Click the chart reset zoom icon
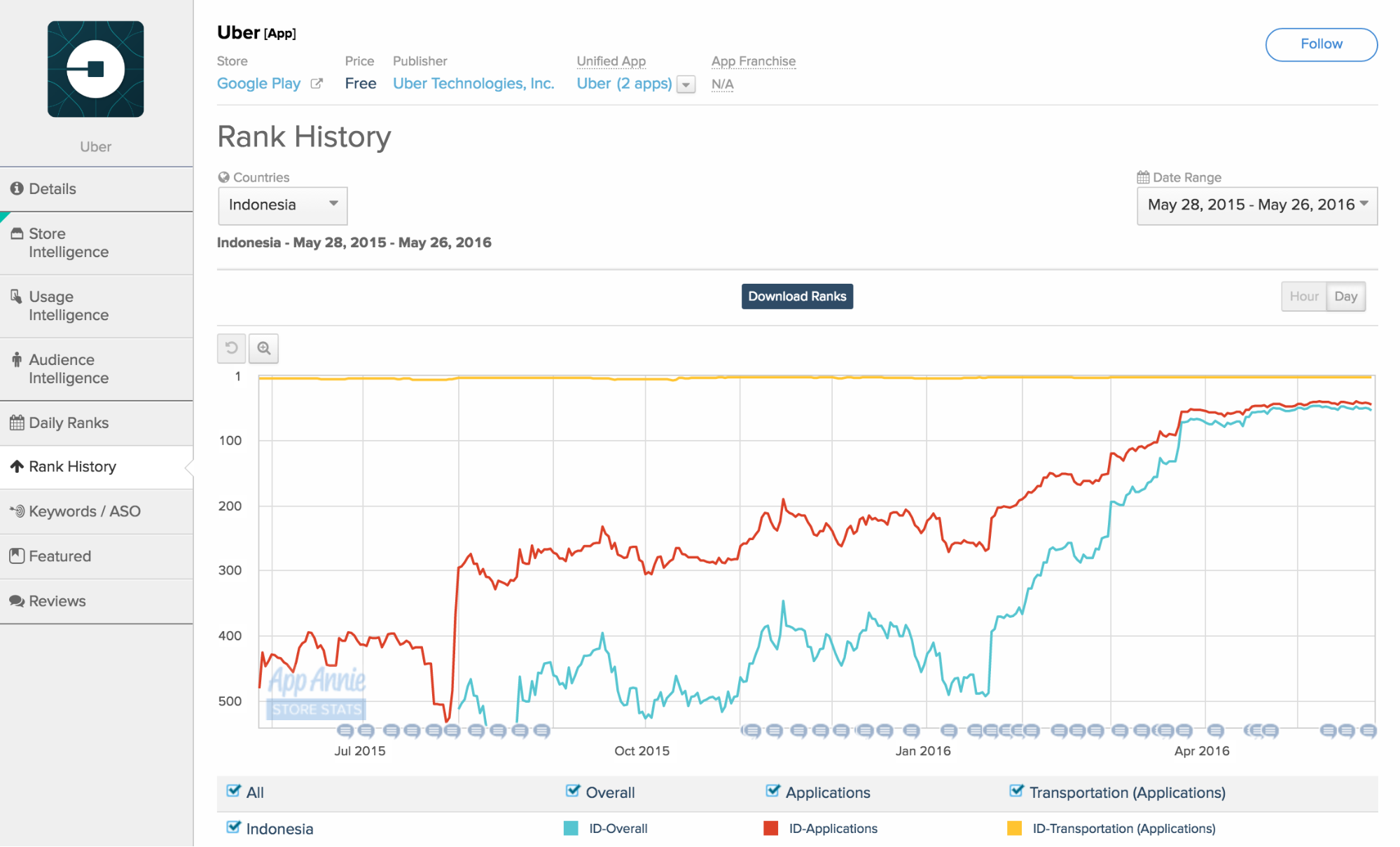This screenshot has width=1400, height=847. (x=231, y=348)
